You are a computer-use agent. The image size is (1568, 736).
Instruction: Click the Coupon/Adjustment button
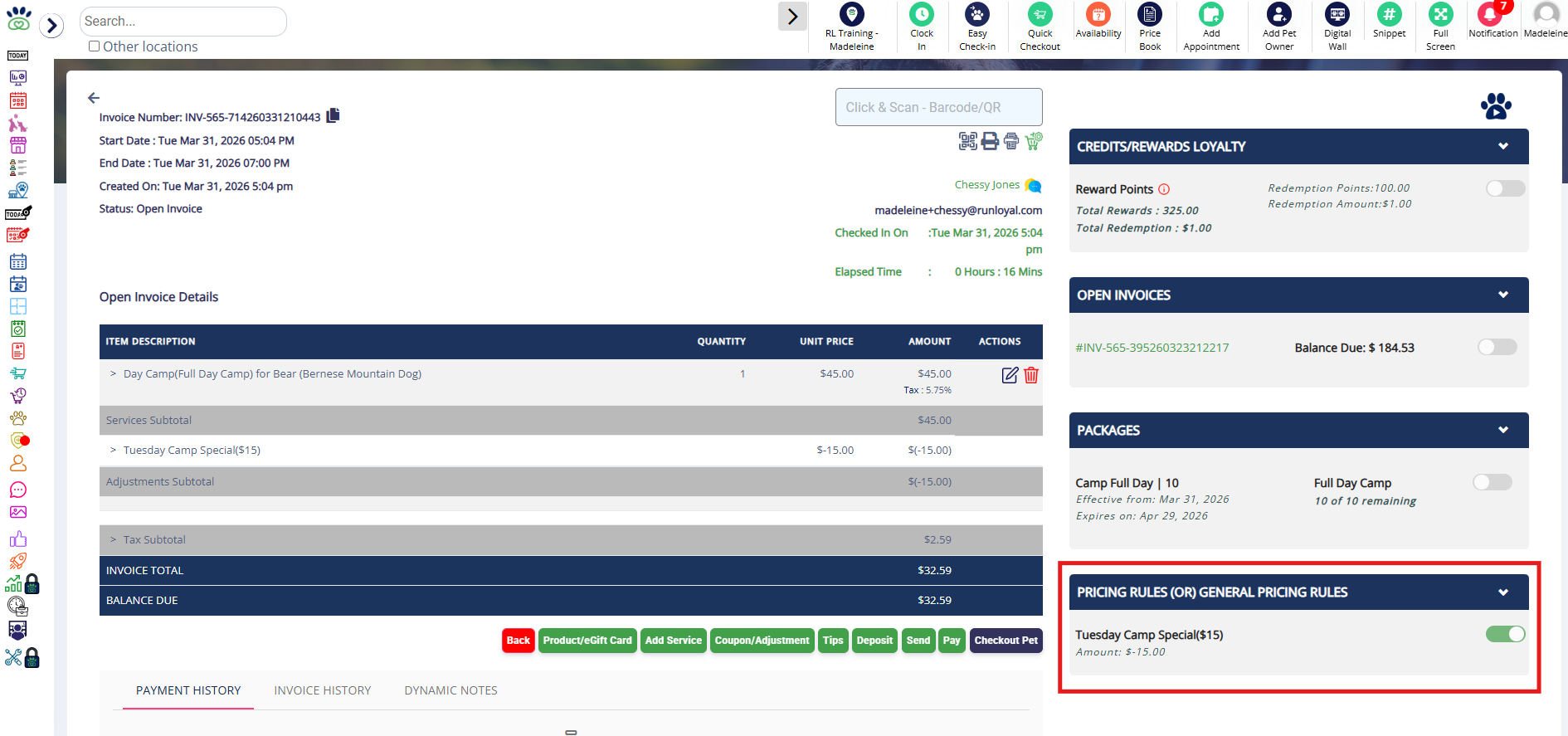click(762, 641)
